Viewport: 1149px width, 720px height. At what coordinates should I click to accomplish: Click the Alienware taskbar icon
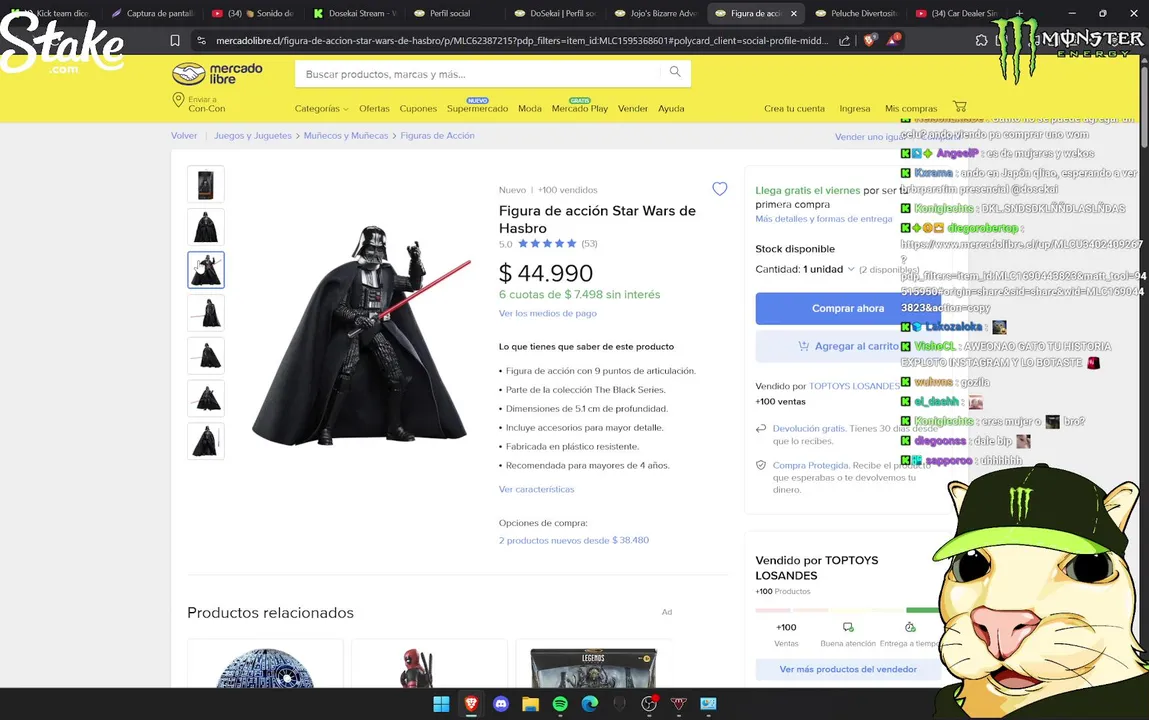[x=619, y=704]
